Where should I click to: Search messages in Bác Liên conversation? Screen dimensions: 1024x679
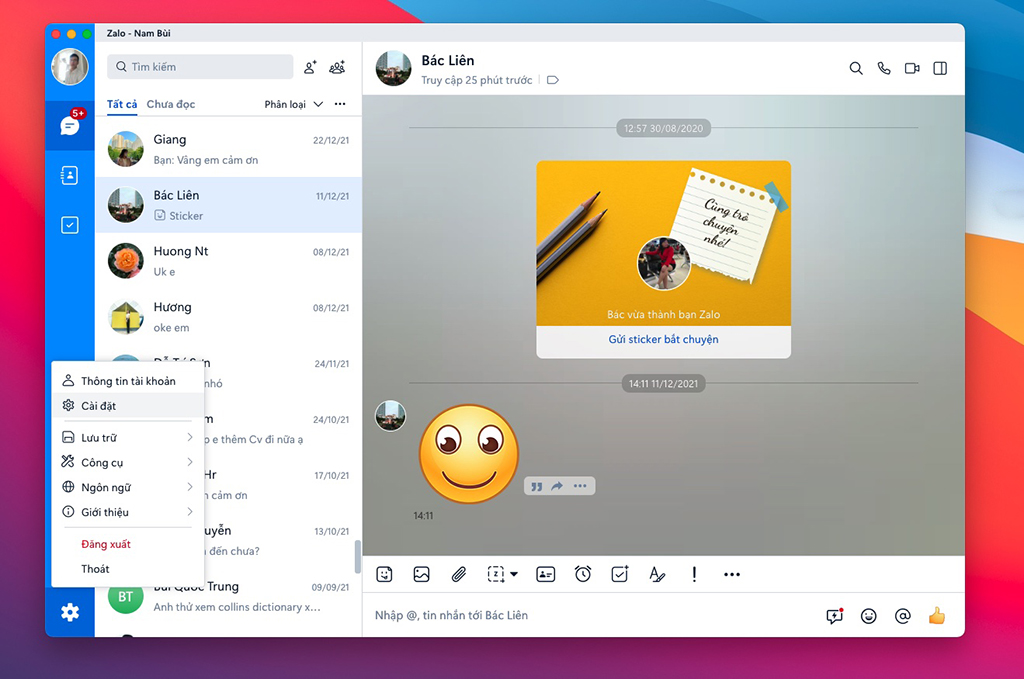click(x=856, y=68)
